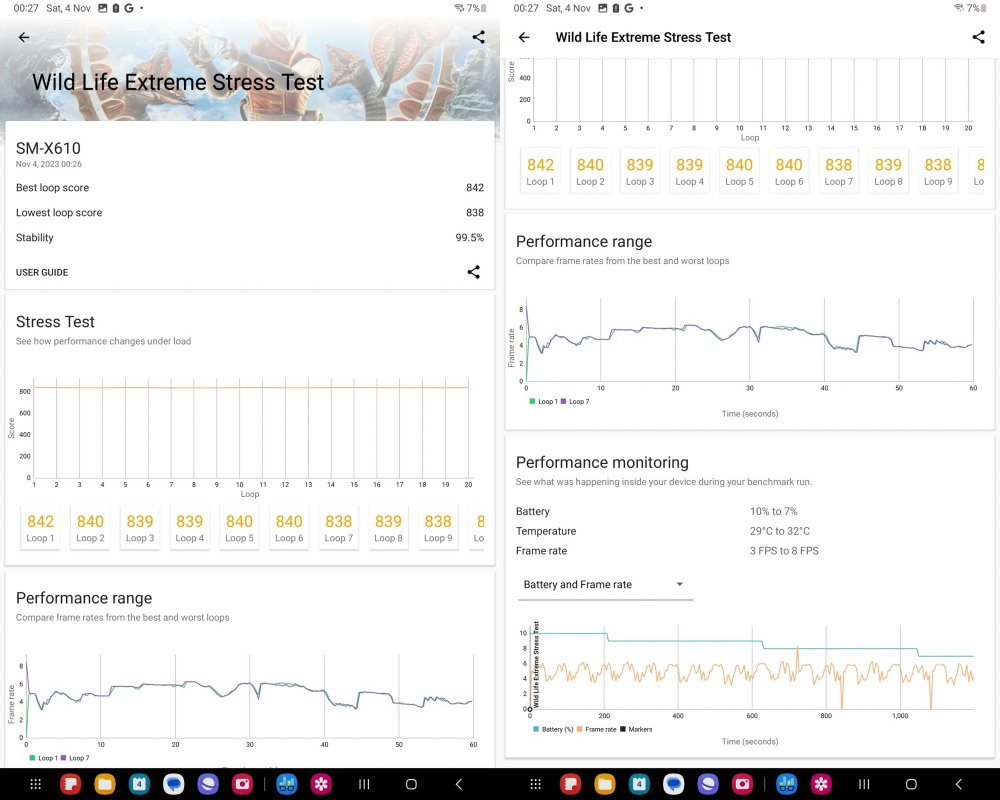Click the Battery 10% to 7% value

(x=774, y=511)
